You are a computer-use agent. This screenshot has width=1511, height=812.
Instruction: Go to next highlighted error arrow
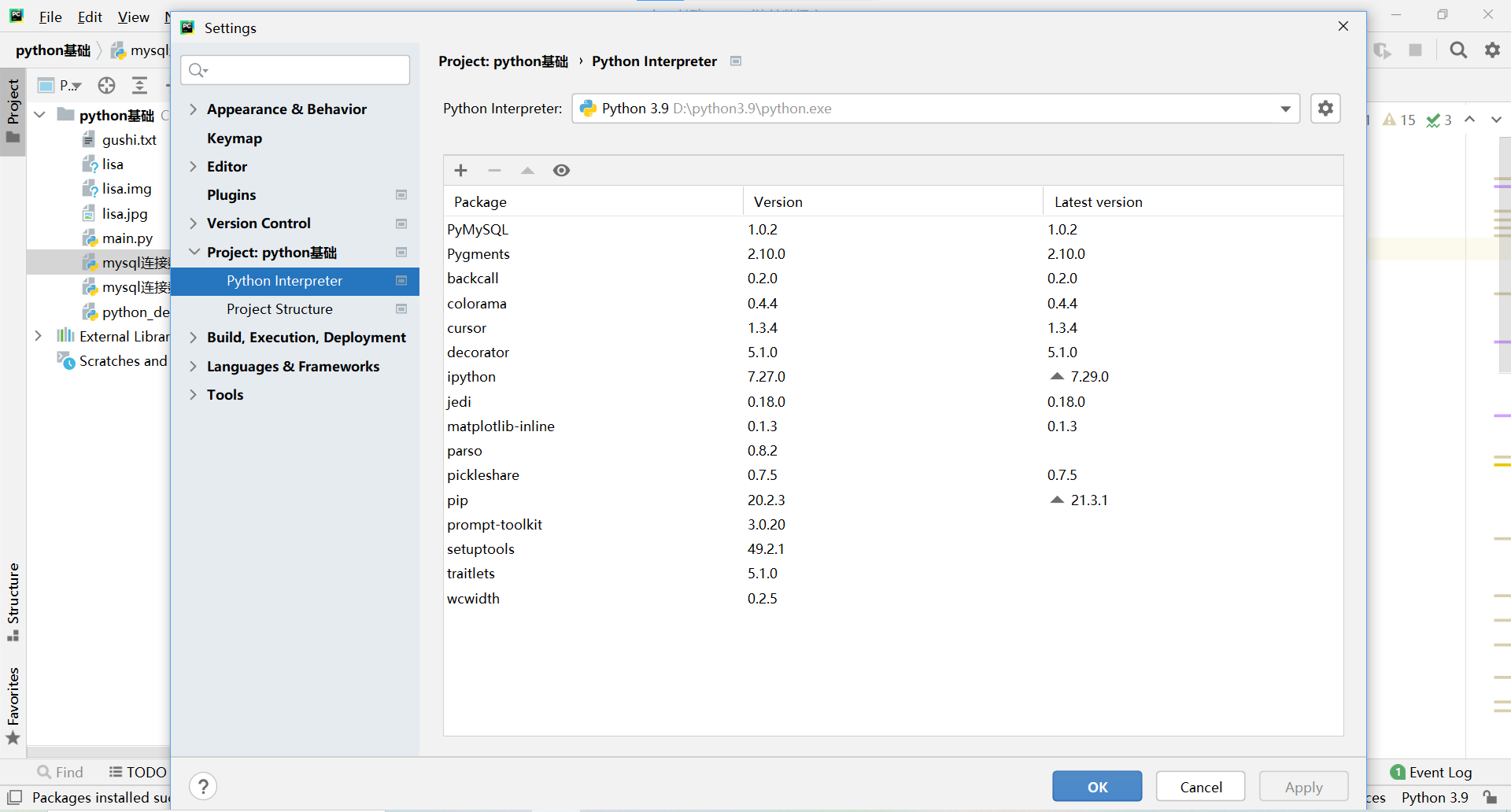point(1496,120)
